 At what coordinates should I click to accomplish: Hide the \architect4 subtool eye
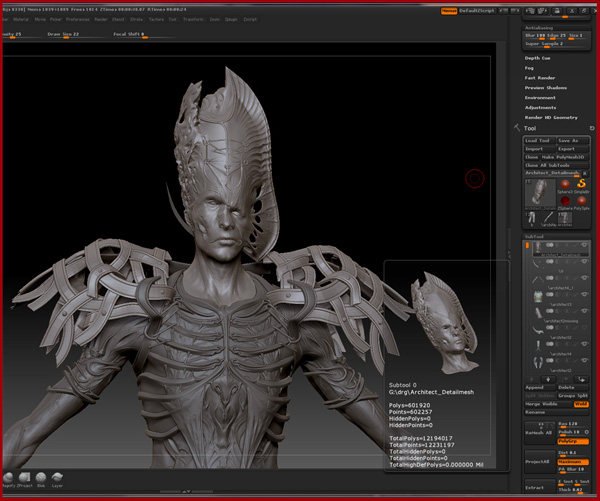click(584, 344)
